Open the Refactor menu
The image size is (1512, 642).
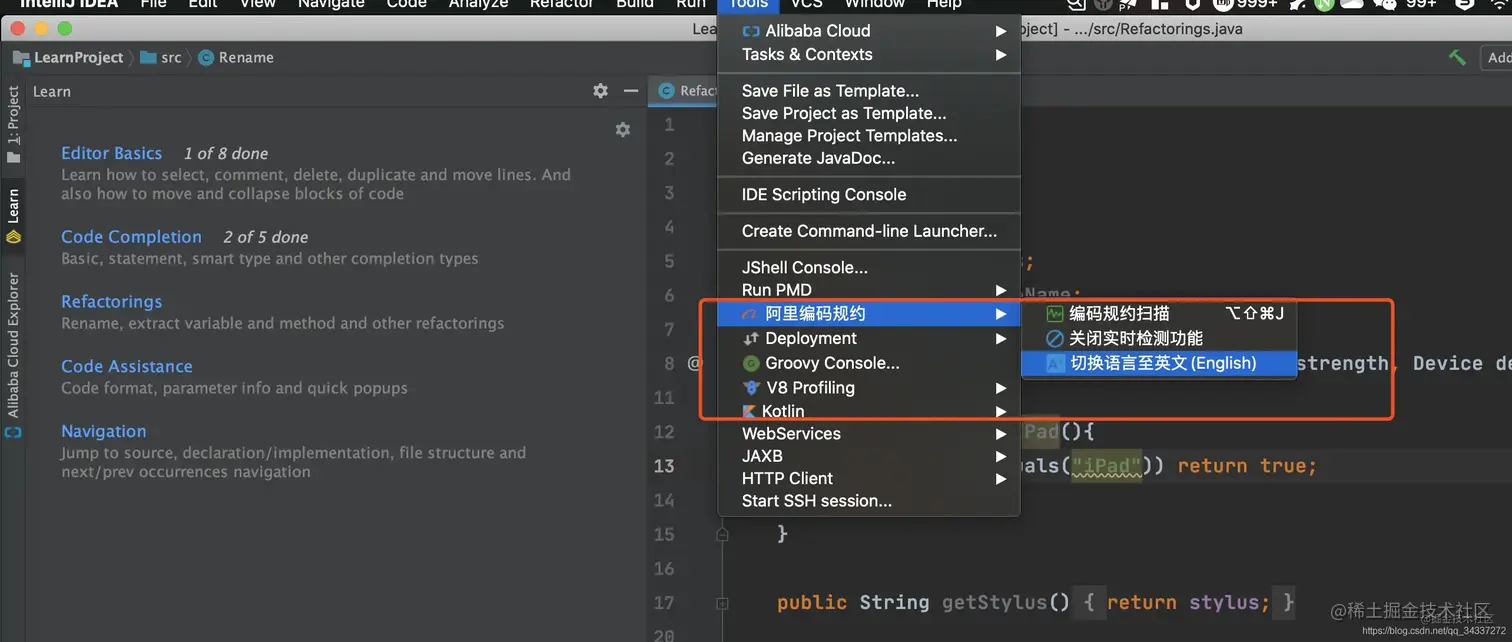tap(562, 4)
